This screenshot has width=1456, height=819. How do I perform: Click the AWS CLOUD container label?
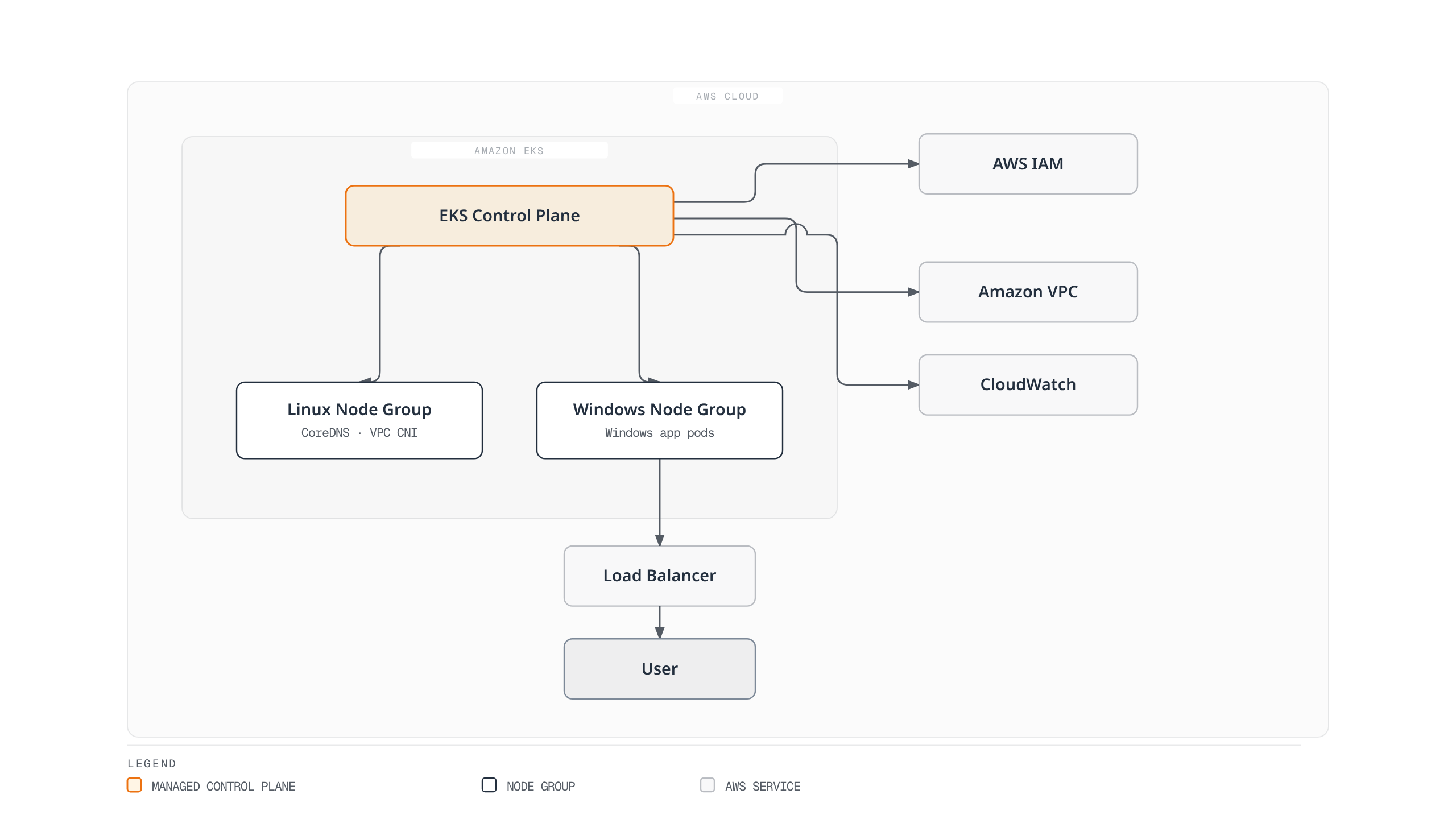pos(727,96)
